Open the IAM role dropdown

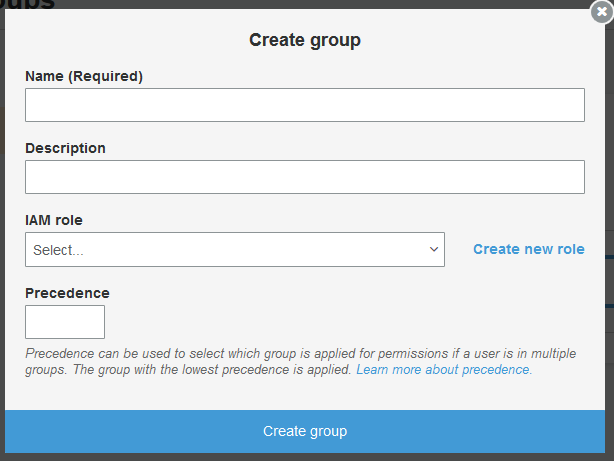(x=234, y=250)
